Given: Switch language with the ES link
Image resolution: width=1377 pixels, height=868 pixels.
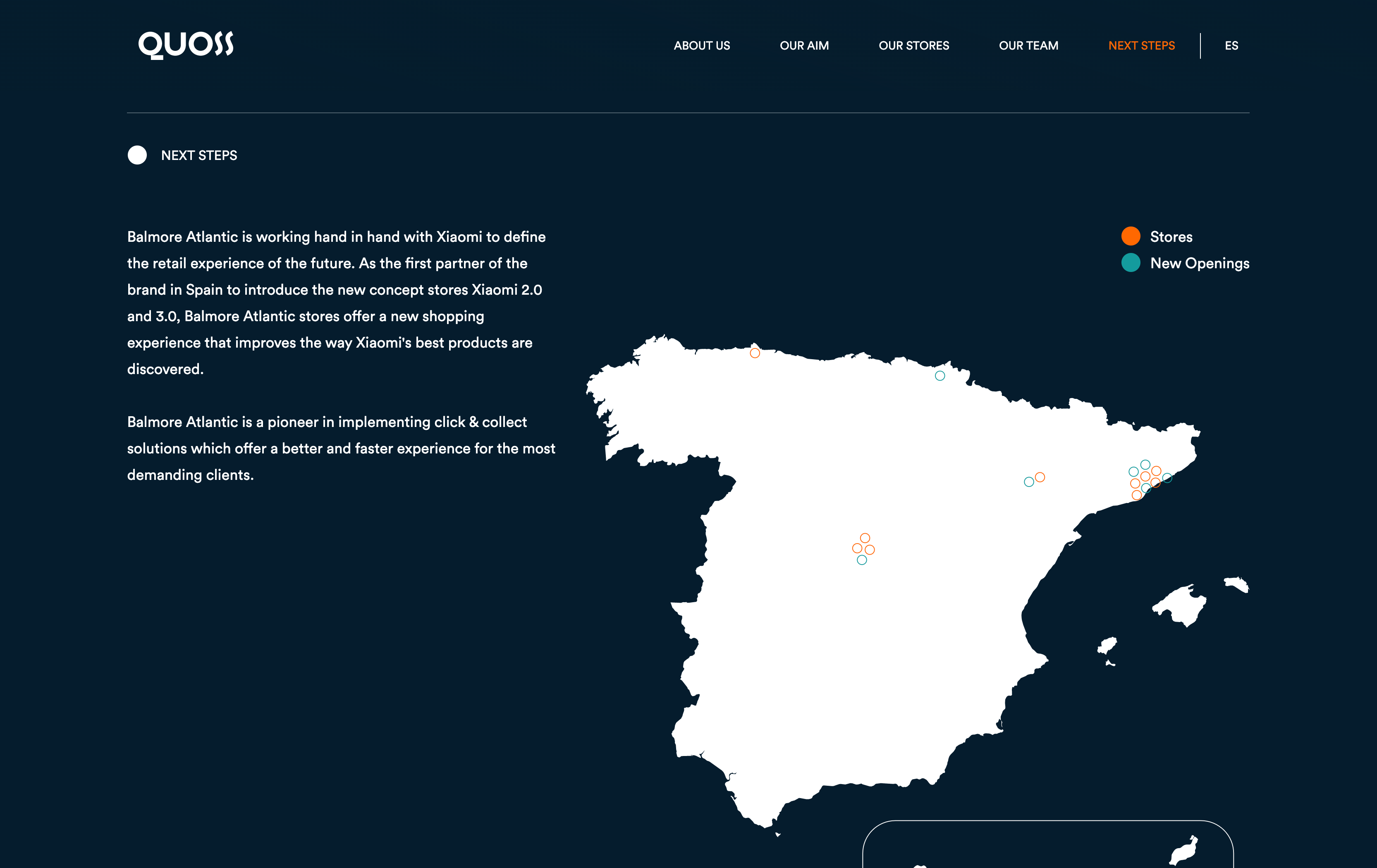Looking at the screenshot, I should coord(1231,46).
